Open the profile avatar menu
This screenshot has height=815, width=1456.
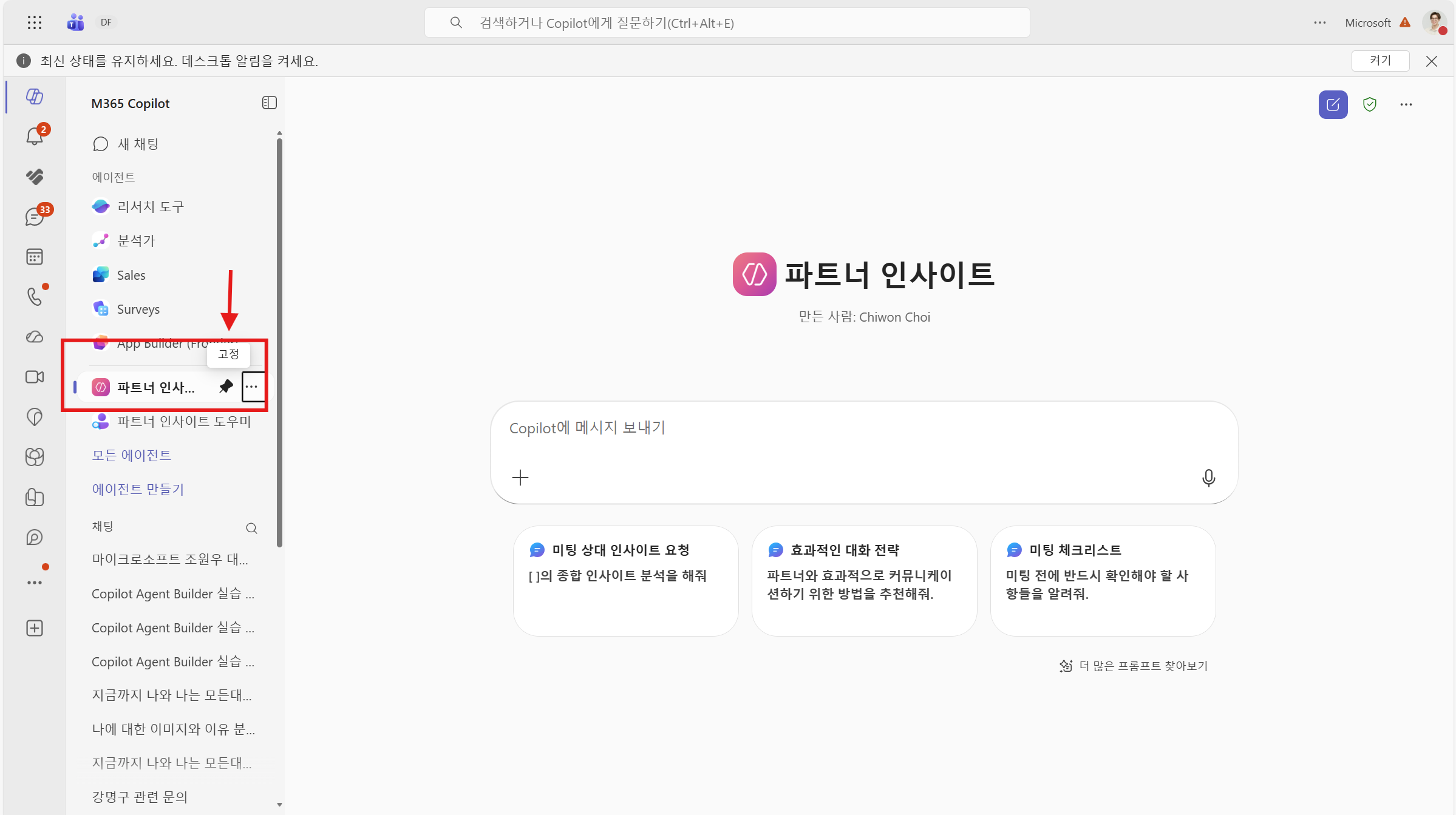1435,22
